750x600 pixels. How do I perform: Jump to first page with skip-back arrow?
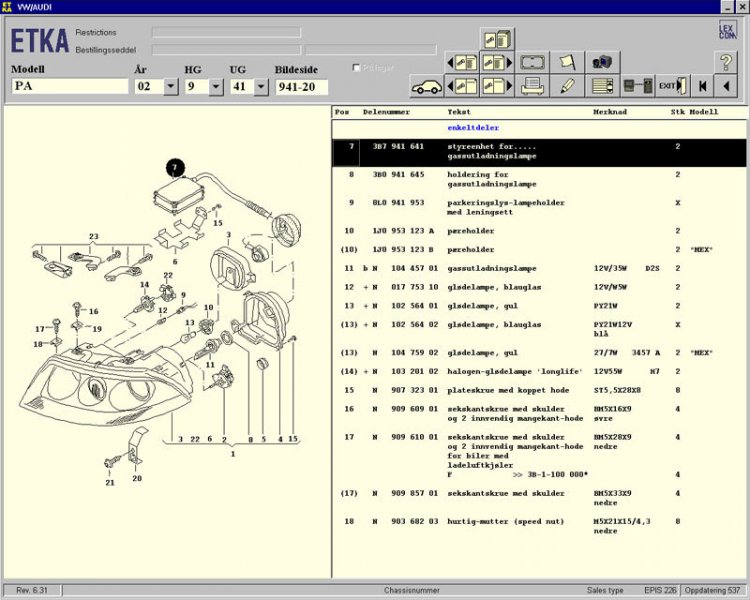703,86
